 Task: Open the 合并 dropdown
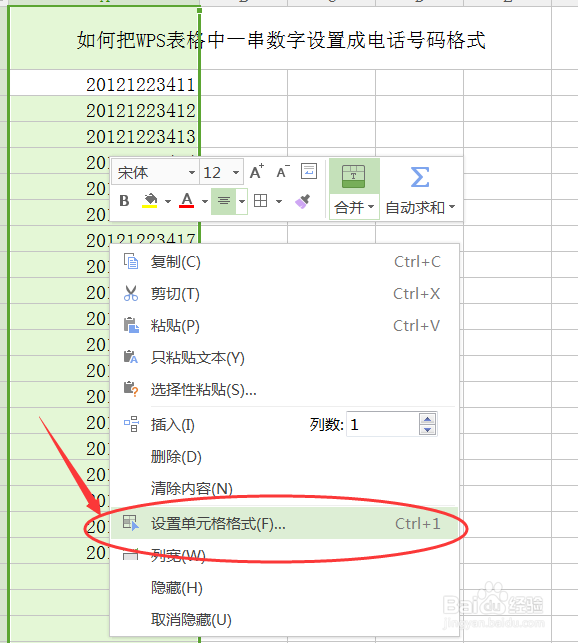point(354,207)
